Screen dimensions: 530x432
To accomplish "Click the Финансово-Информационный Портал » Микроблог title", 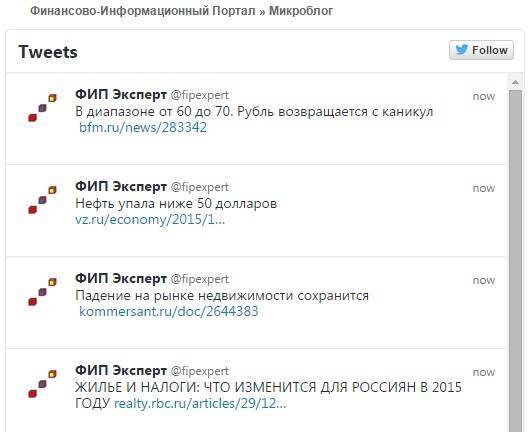I will [182, 11].
